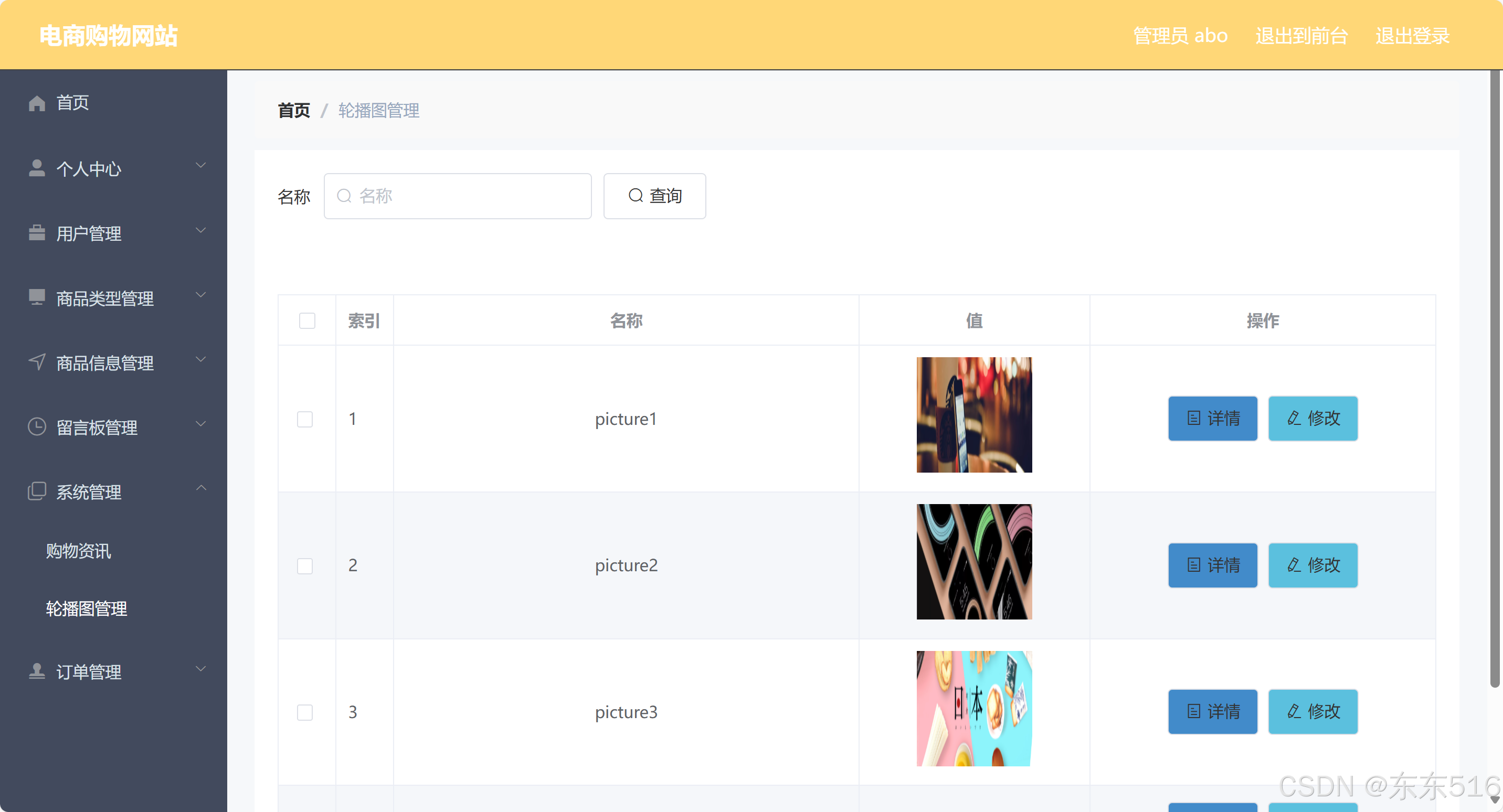The width and height of the screenshot is (1503, 812).
Task: Click the home icon in sidebar
Action: (37, 103)
